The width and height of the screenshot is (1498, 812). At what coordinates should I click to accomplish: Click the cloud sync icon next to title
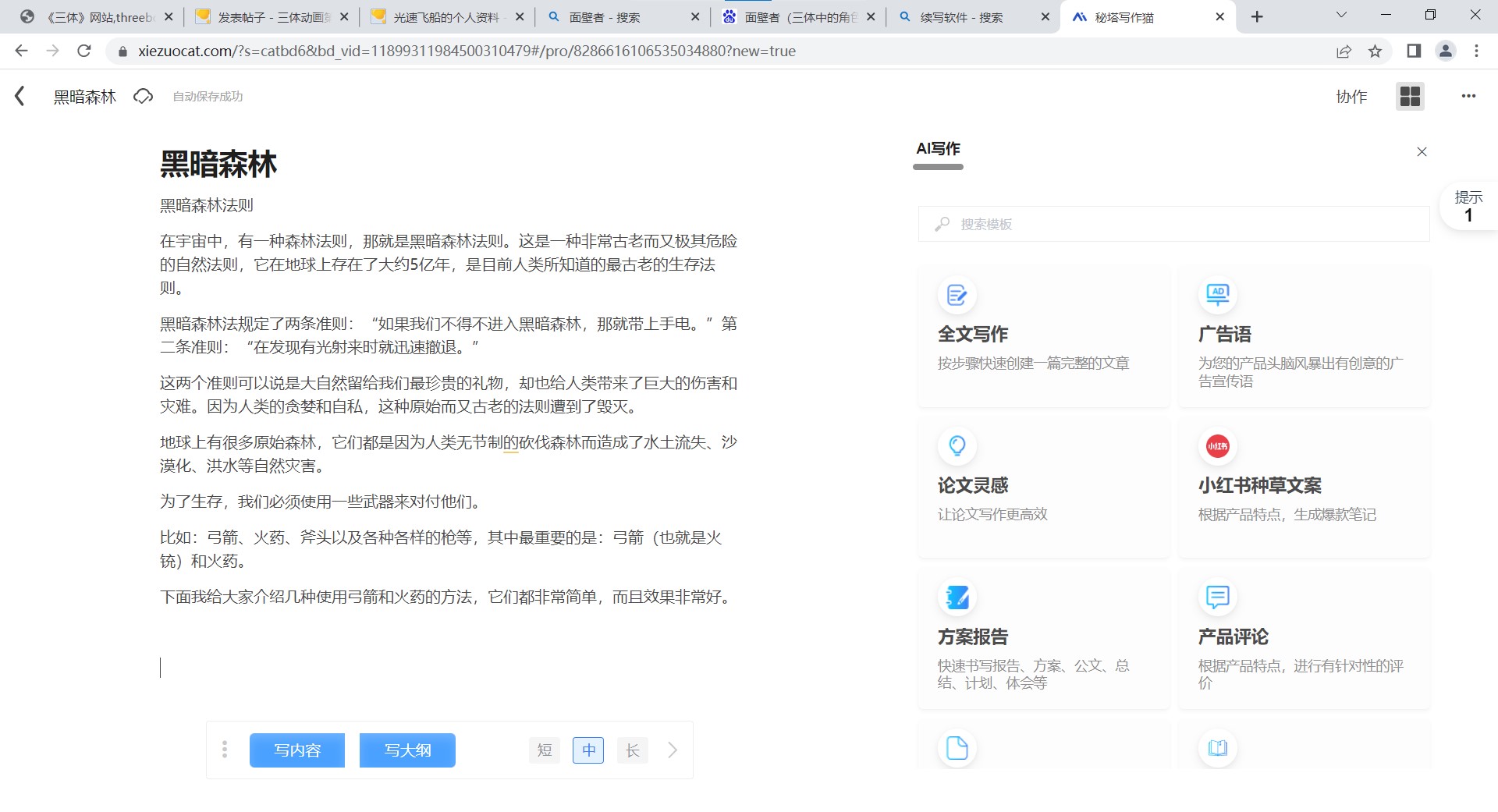[x=144, y=96]
